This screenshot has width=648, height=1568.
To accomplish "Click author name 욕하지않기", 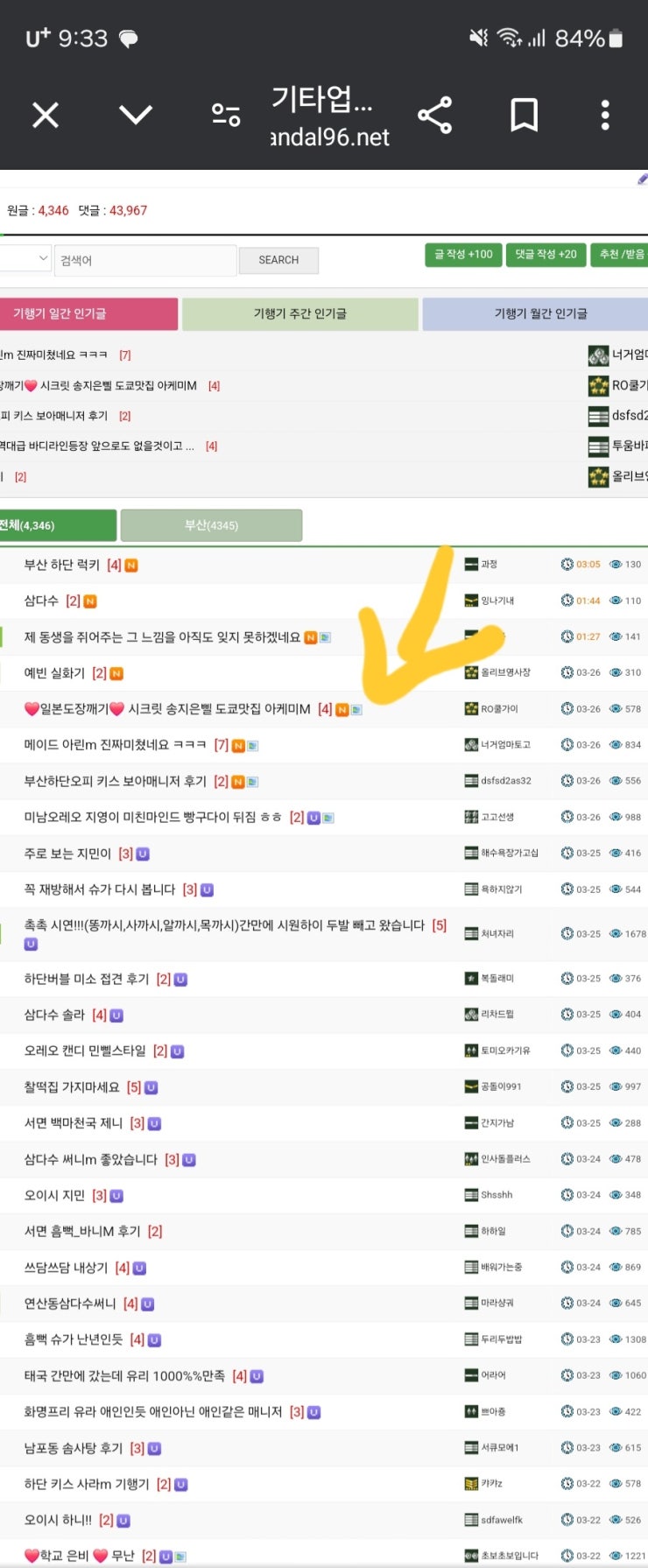I will pos(501,889).
